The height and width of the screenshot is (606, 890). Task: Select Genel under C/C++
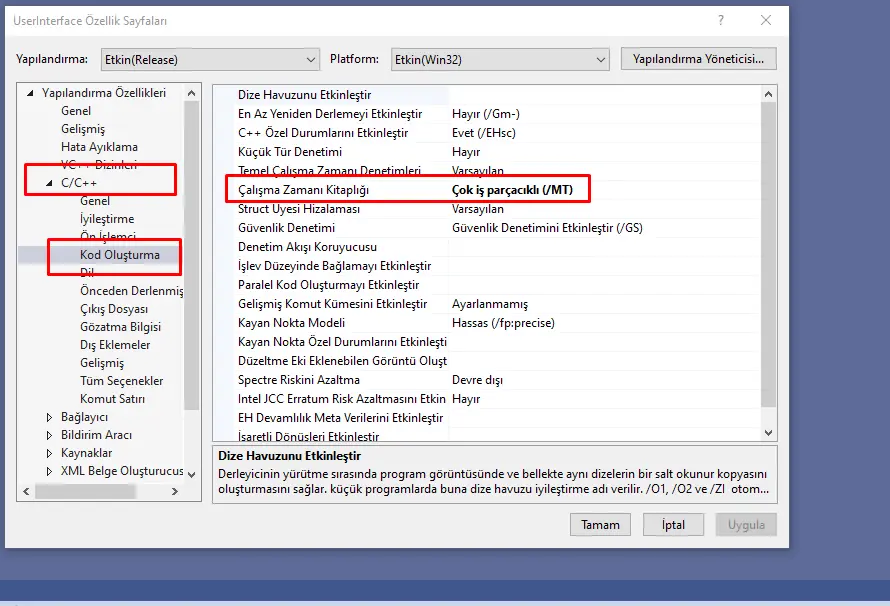[95, 201]
